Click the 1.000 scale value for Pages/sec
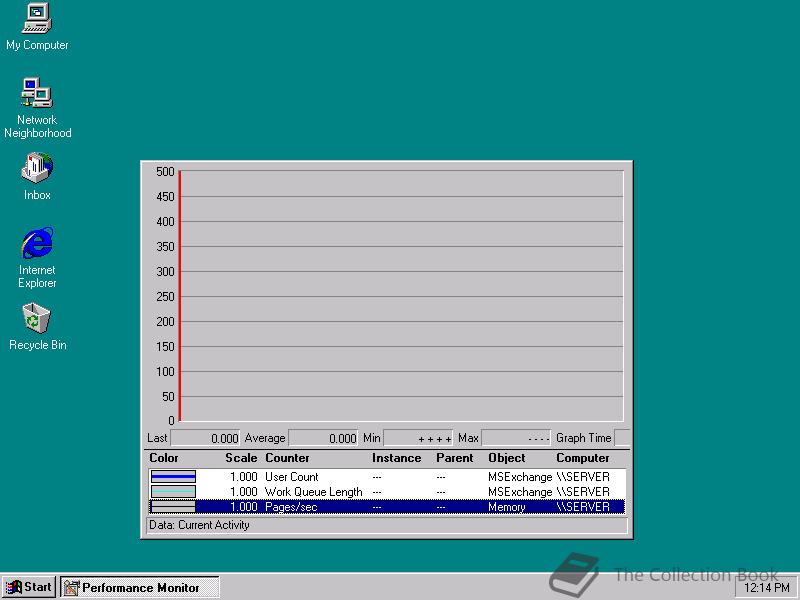Image resolution: width=800 pixels, height=600 pixels. point(243,507)
